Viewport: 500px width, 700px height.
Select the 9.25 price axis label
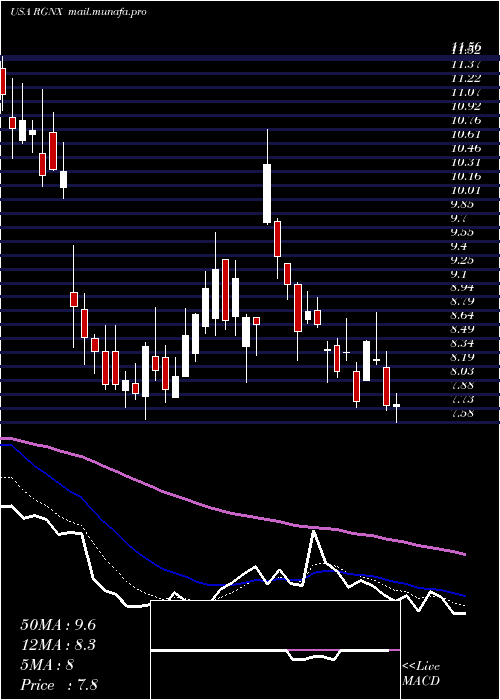click(x=463, y=260)
